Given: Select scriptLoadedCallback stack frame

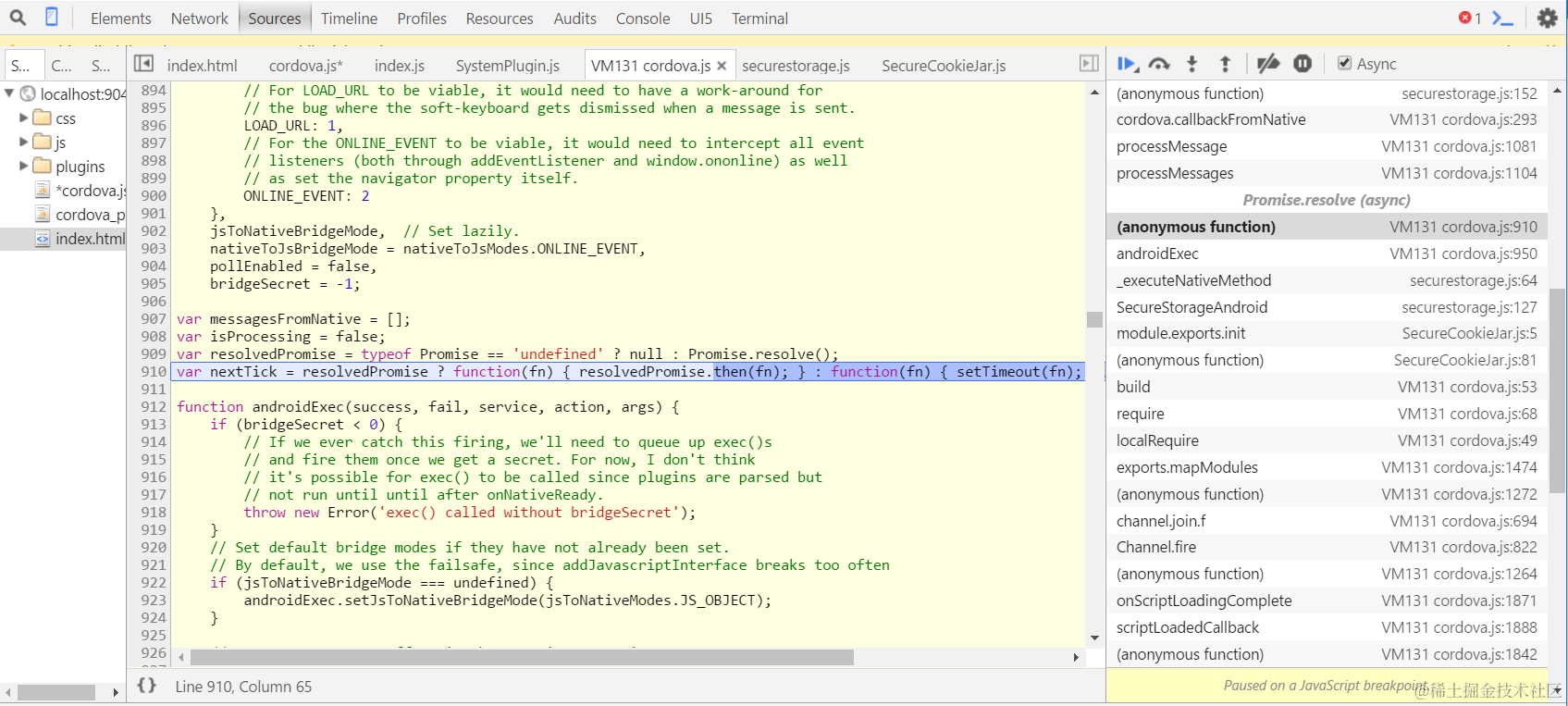Looking at the screenshot, I should pos(1327,627).
